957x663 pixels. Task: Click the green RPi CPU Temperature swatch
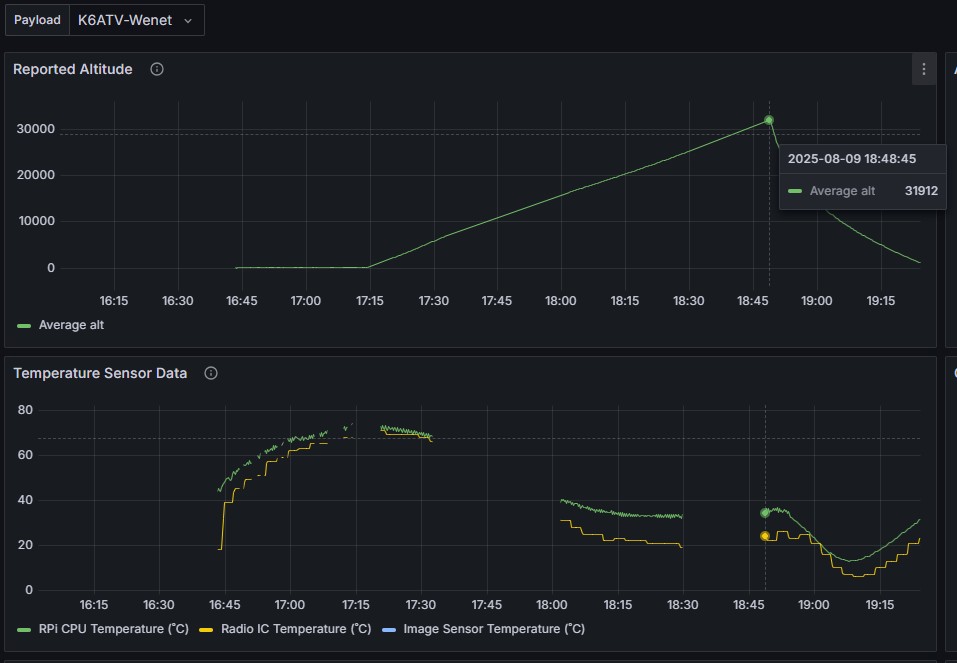[24, 629]
